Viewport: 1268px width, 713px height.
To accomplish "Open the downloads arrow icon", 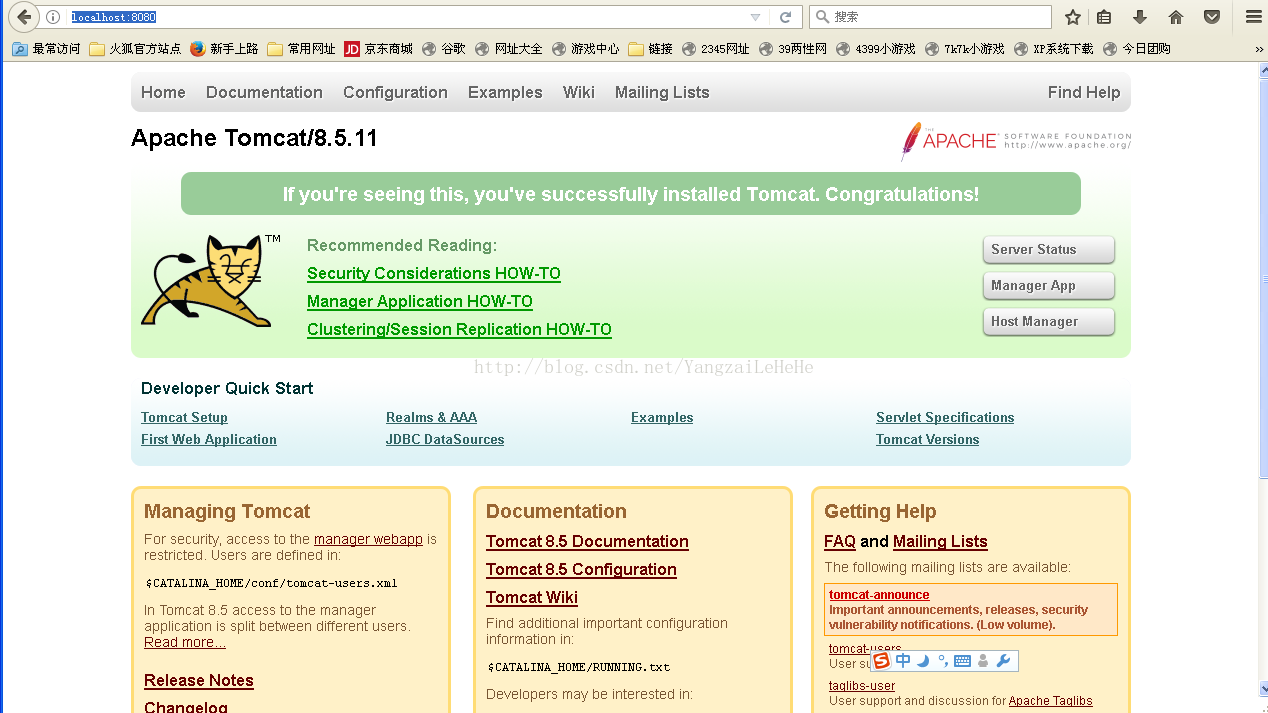I will [x=1140, y=17].
